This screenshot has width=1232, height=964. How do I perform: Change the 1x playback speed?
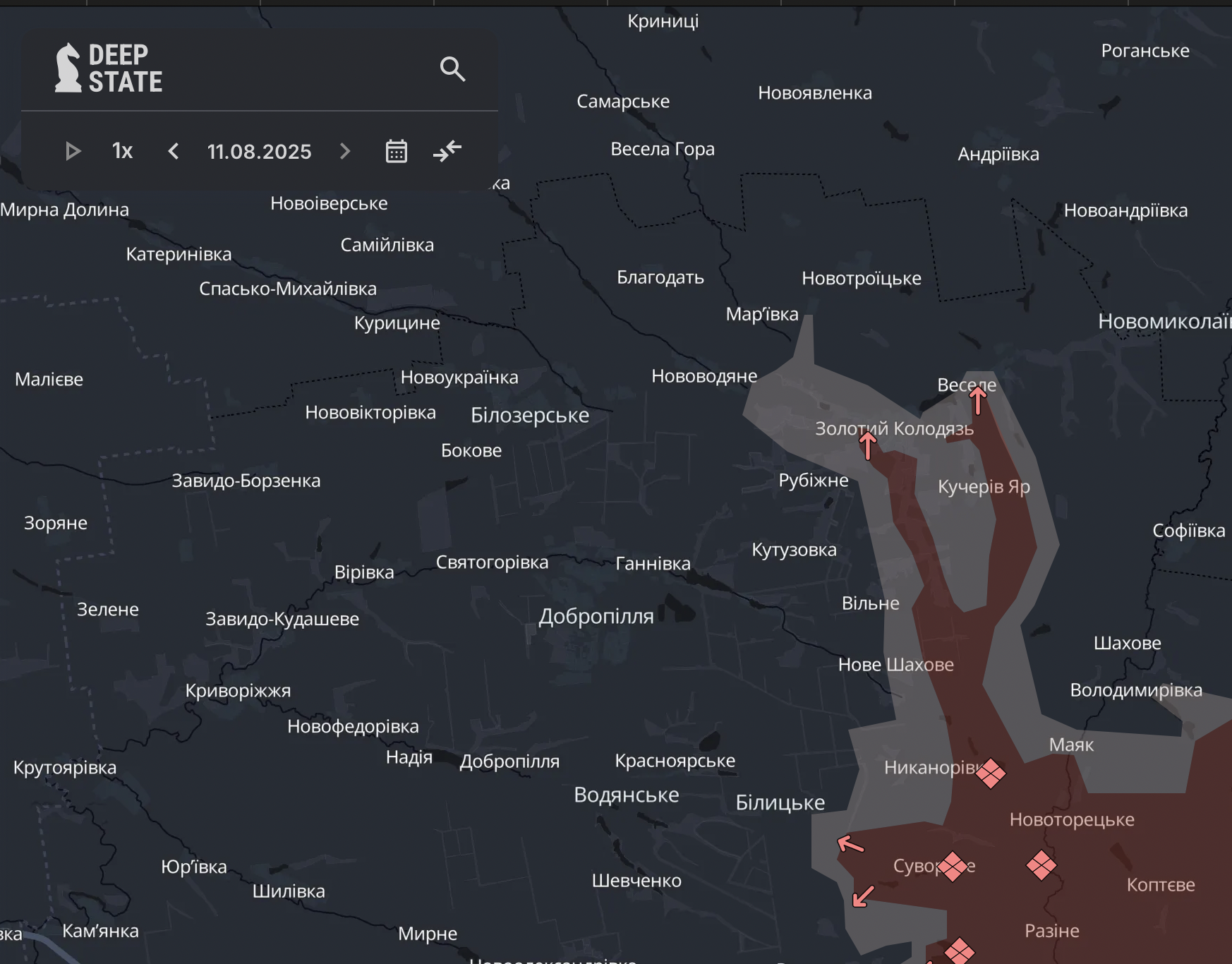[x=122, y=151]
